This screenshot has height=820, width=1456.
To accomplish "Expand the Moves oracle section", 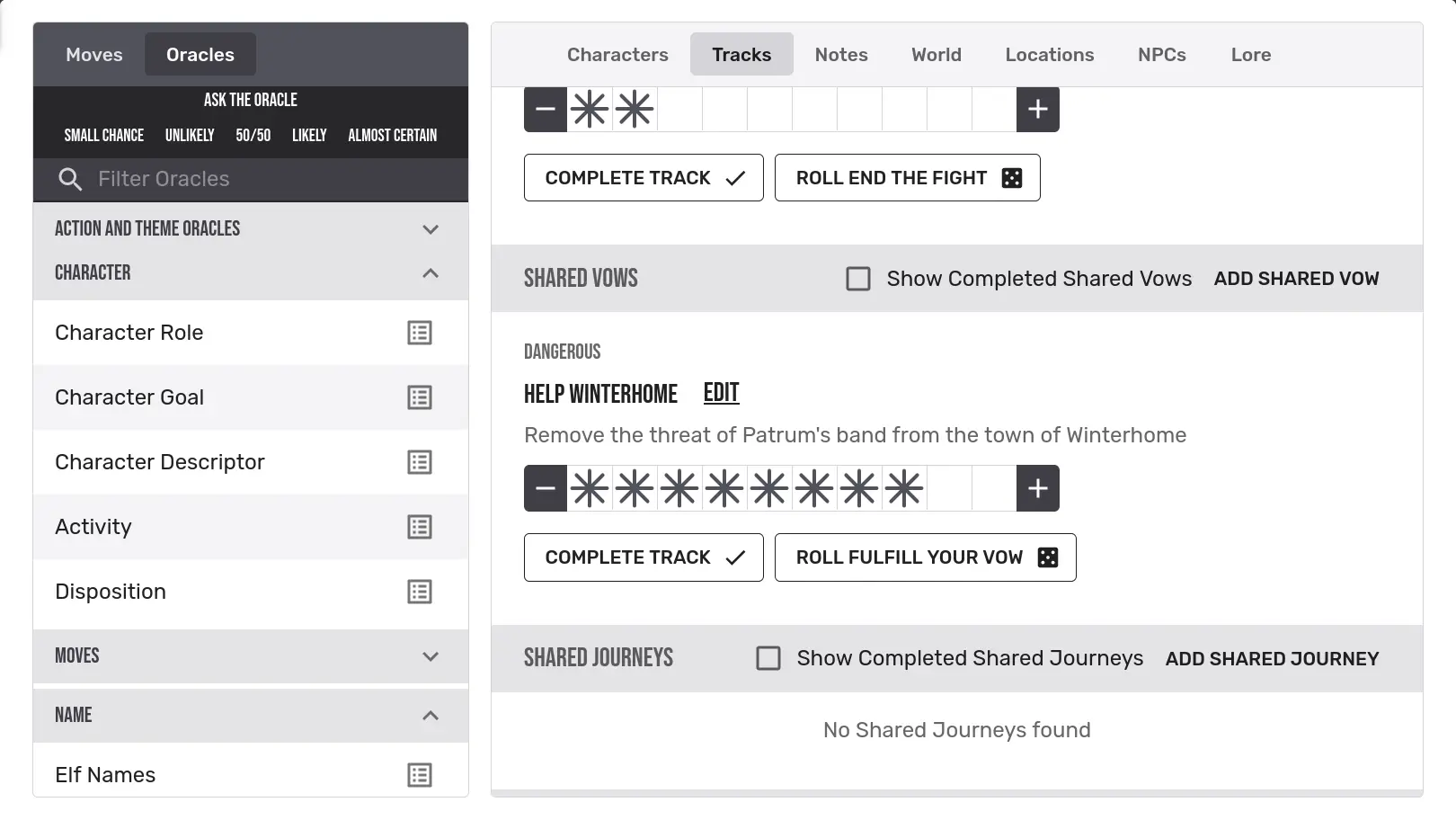I will [431, 656].
